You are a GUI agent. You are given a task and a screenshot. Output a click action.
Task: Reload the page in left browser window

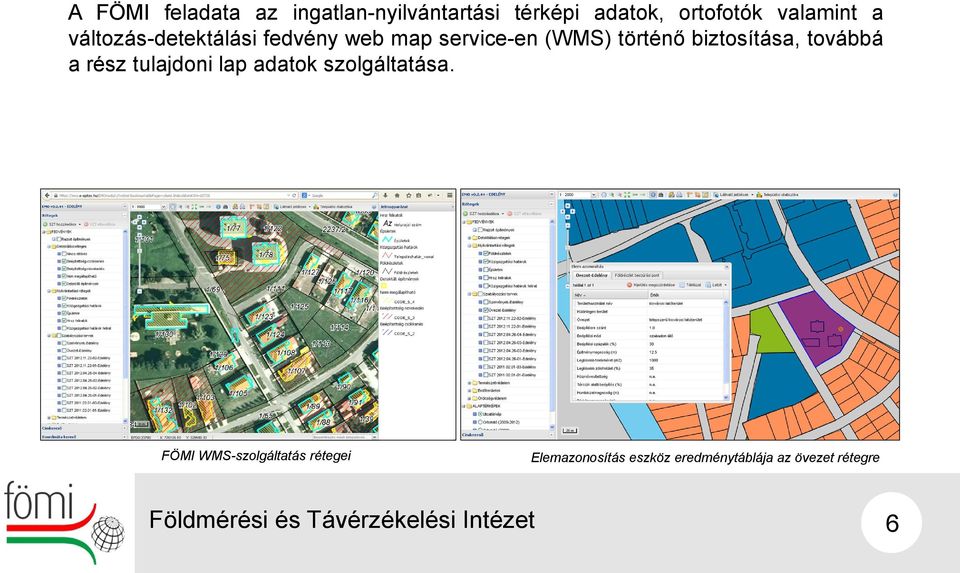click(x=294, y=195)
